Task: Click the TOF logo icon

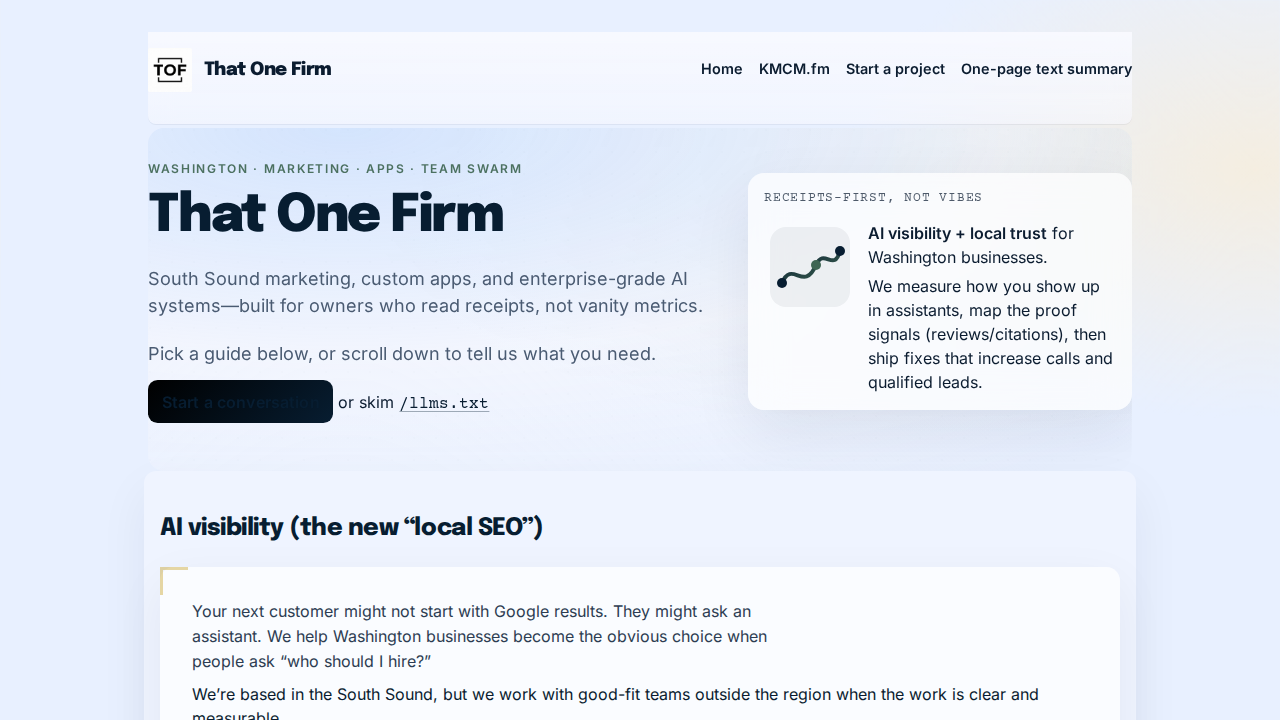Action: 170,70
